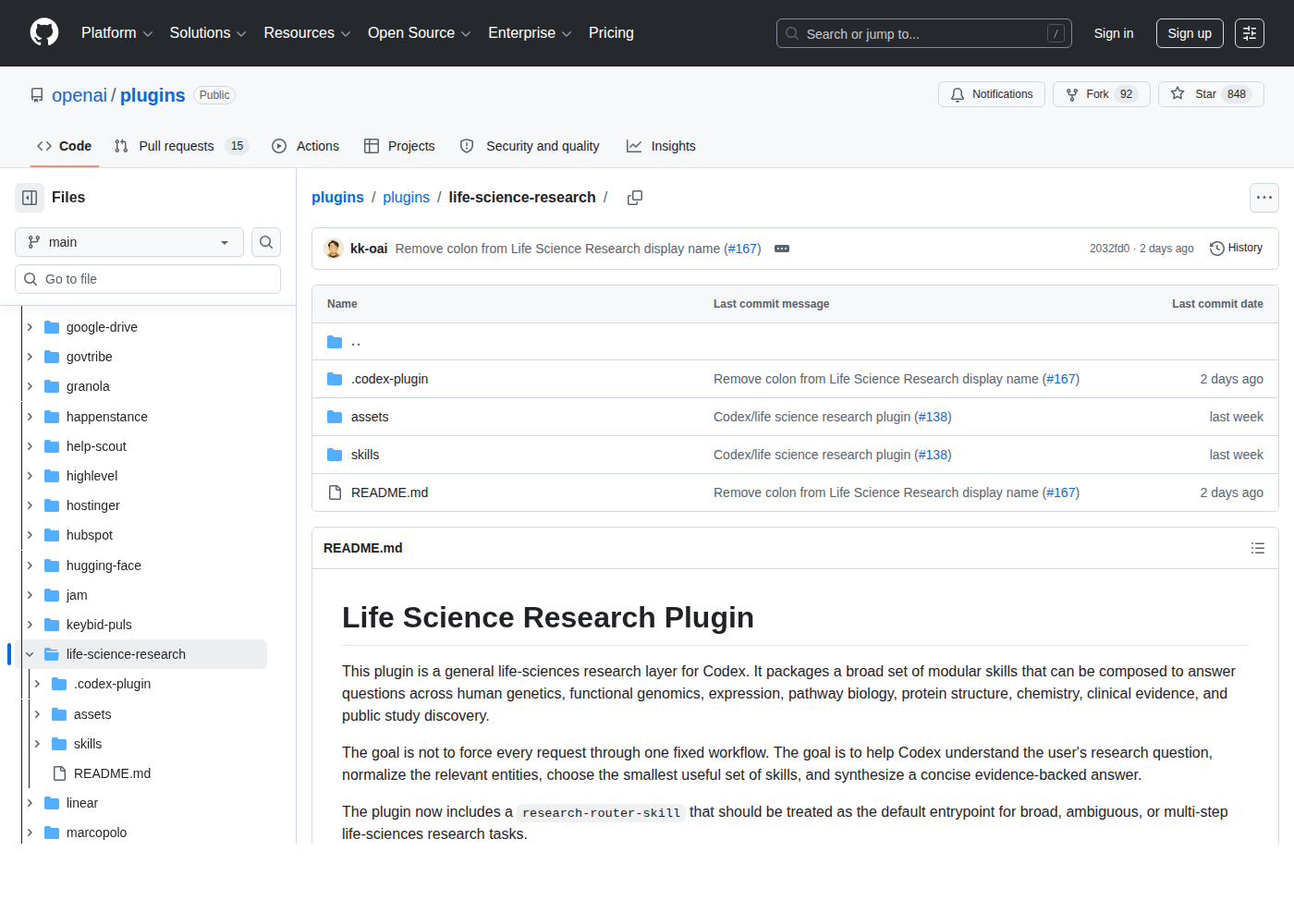Screen dimensions: 1294x924
Task: Open pull request #167 in commit header
Action: [x=742, y=249]
